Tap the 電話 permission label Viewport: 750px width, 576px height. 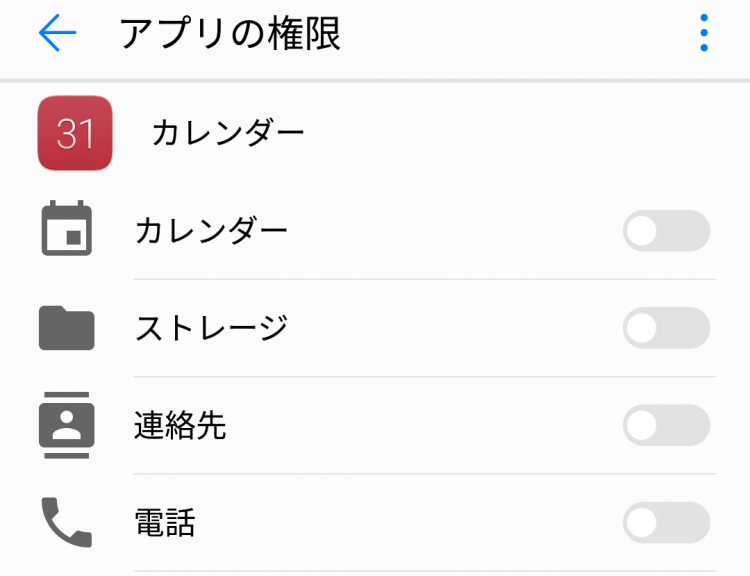(x=165, y=522)
